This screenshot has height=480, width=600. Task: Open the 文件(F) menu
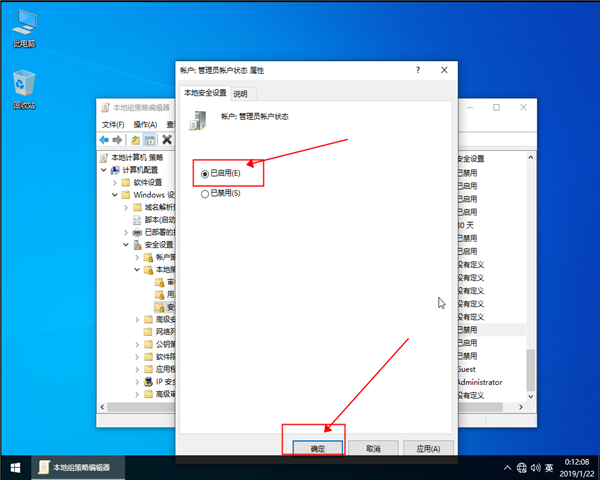click(x=112, y=123)
